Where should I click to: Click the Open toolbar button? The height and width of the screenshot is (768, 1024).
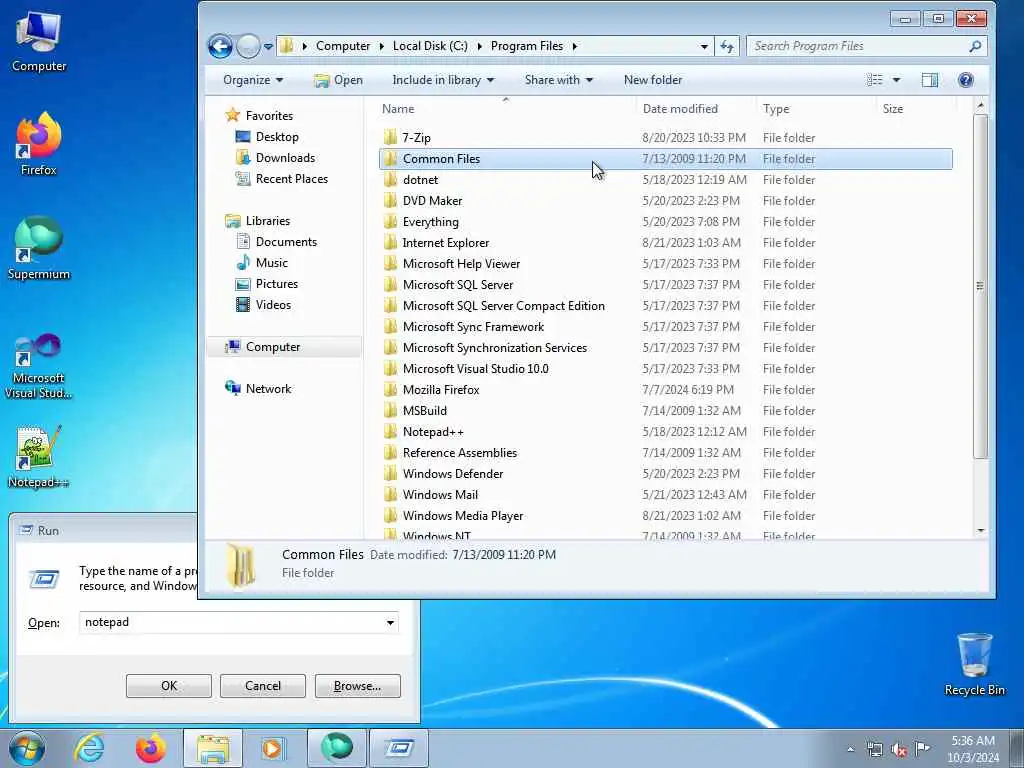pyautogui.click(x=338, y=80)
